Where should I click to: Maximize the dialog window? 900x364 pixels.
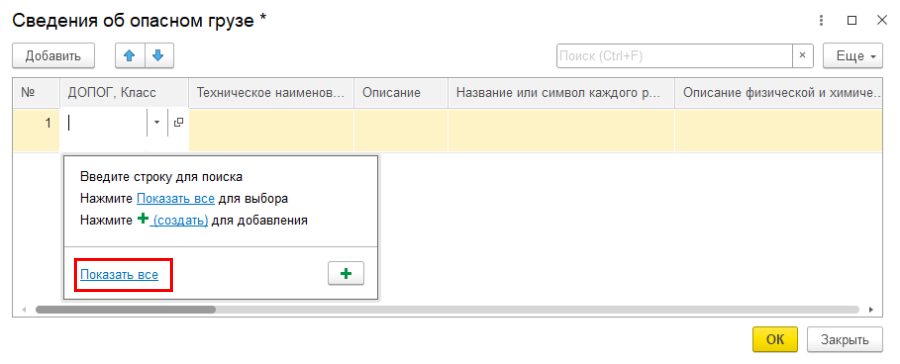click(852, 21)
